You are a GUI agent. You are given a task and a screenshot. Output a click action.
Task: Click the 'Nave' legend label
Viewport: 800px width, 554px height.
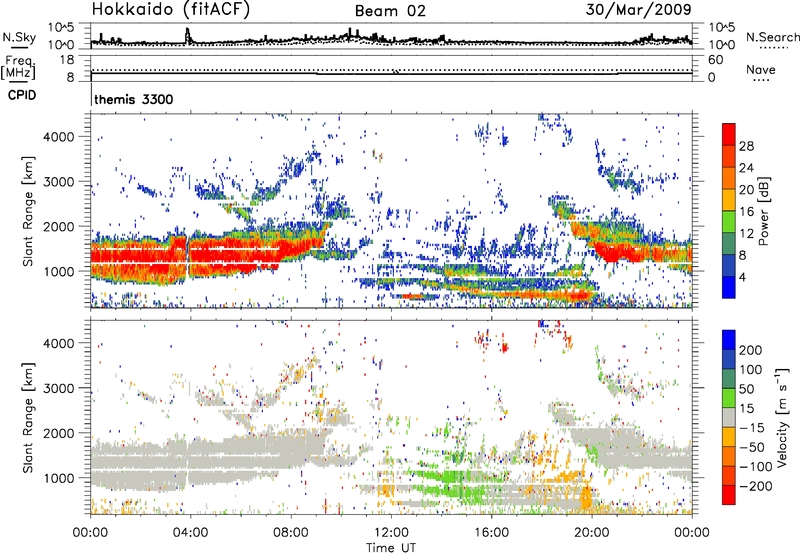point(761,70)
